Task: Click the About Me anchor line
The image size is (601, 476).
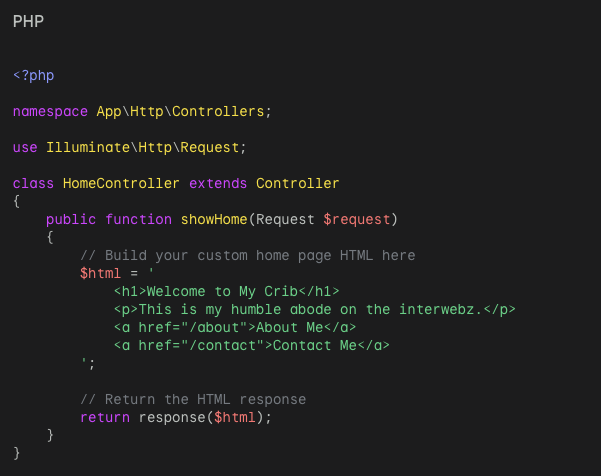Action: 235,328
